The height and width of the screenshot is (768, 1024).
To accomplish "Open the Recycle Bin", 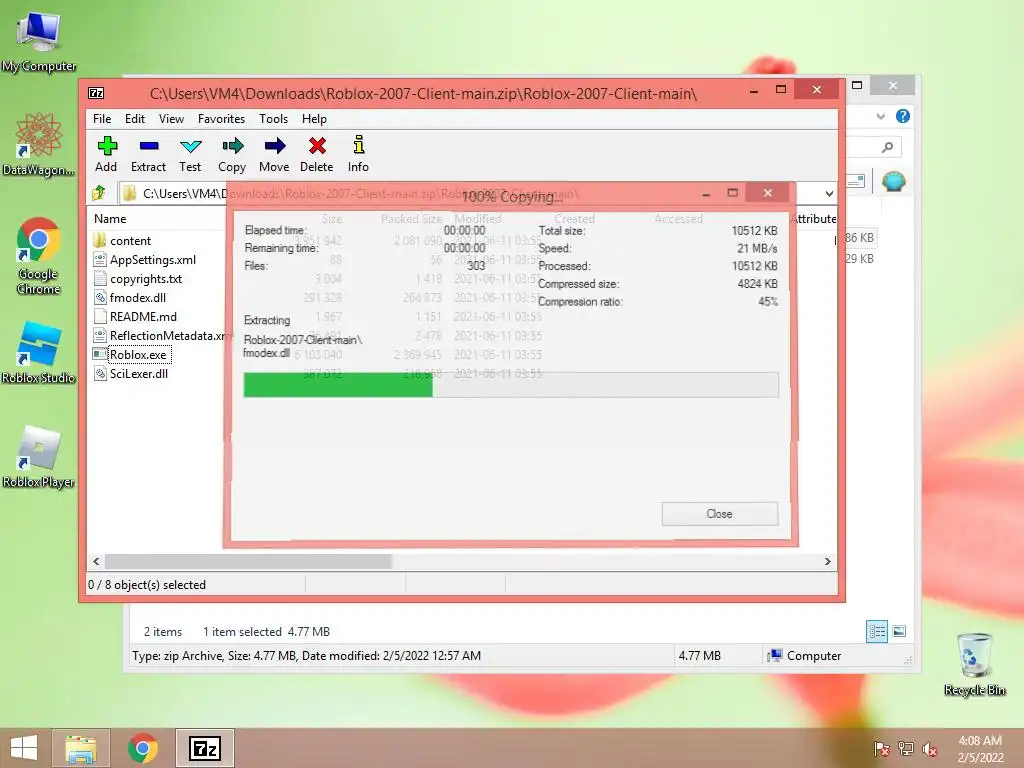I will click(x=974, y=664).
